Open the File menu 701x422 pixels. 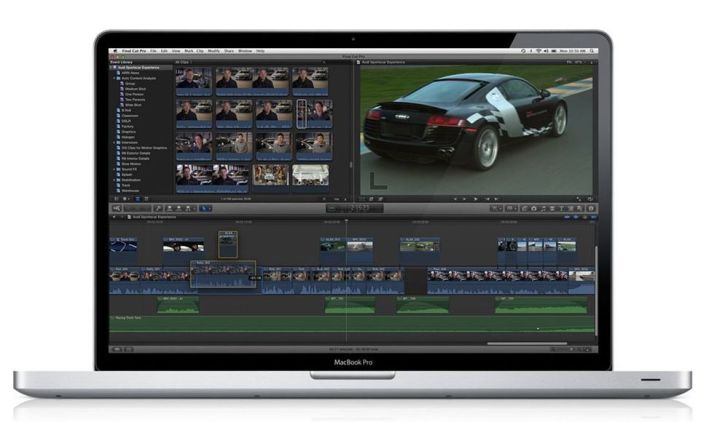153,51
